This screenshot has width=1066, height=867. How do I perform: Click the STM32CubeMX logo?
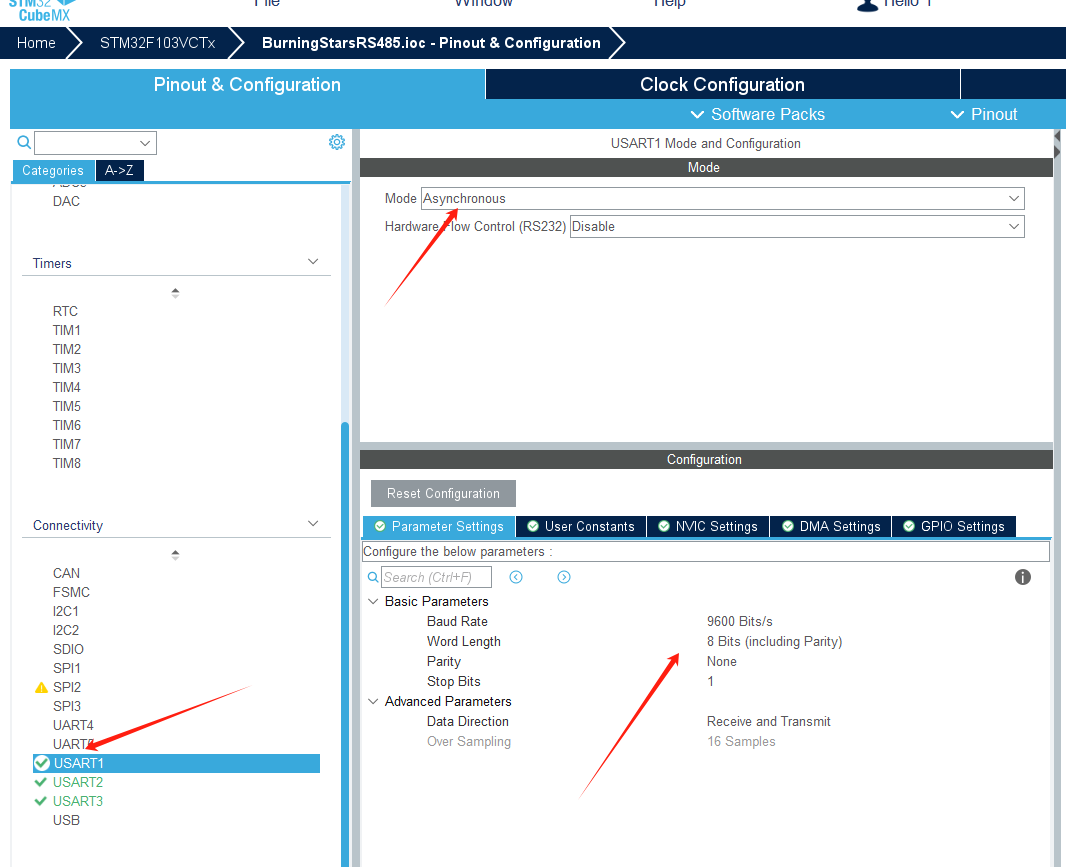42,10
